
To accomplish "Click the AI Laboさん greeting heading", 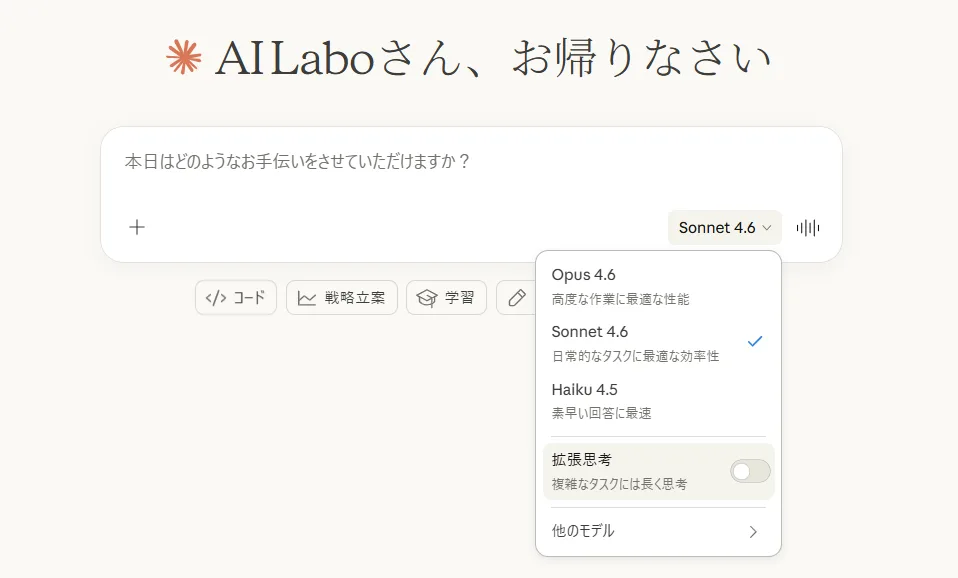I will click(492, 59).
